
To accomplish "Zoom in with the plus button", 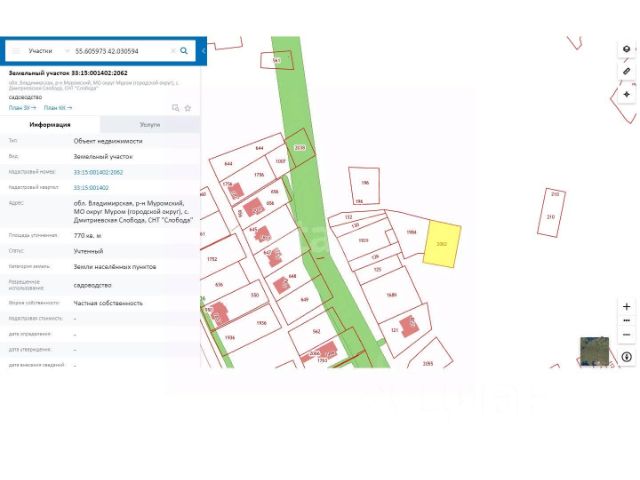I will (x=627, y=307).
